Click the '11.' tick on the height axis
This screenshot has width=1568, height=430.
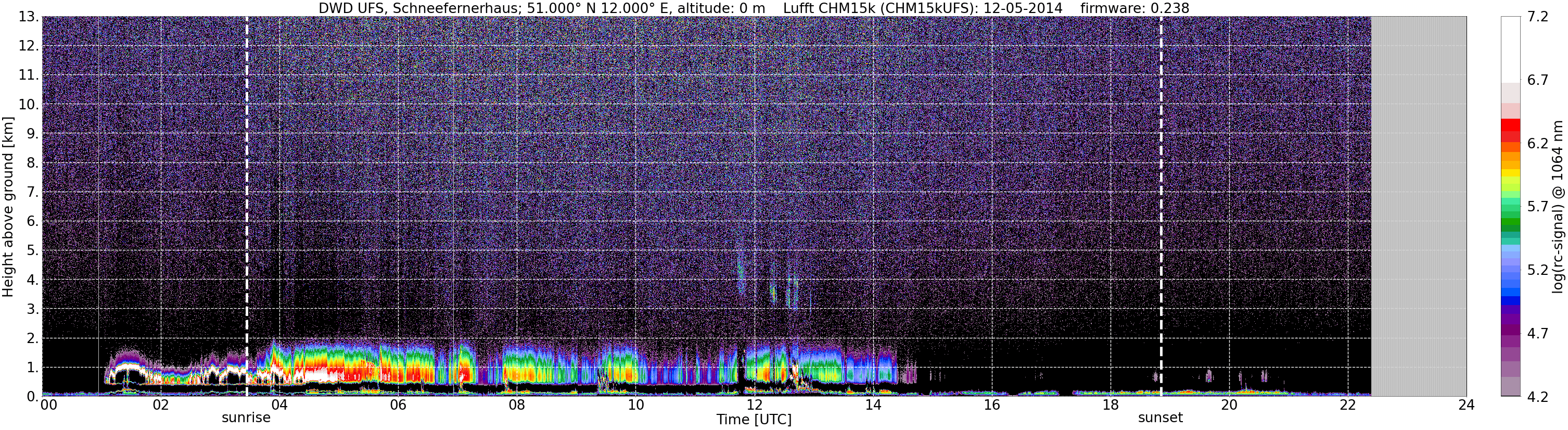point(28,75)
